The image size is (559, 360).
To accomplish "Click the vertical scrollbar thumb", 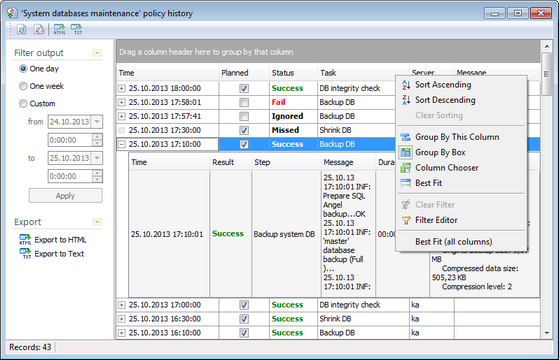I will click(x=547, y=74).
